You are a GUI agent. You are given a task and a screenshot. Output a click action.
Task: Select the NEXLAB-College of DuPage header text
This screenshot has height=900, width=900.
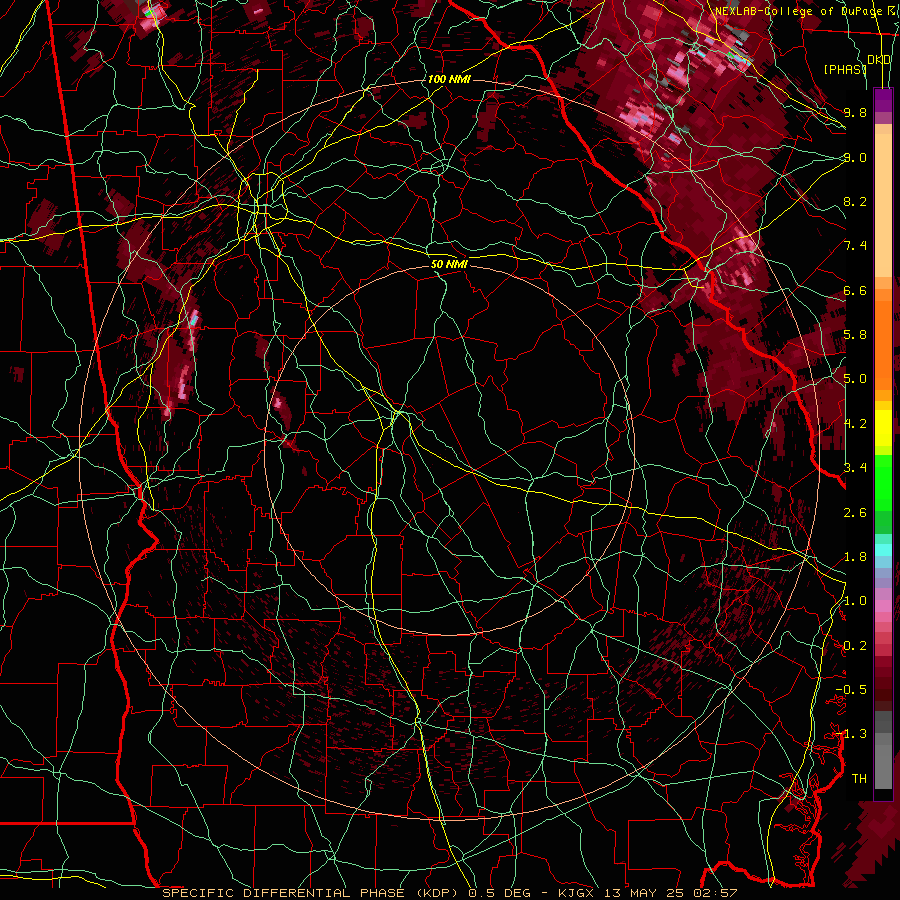(798, 11)
